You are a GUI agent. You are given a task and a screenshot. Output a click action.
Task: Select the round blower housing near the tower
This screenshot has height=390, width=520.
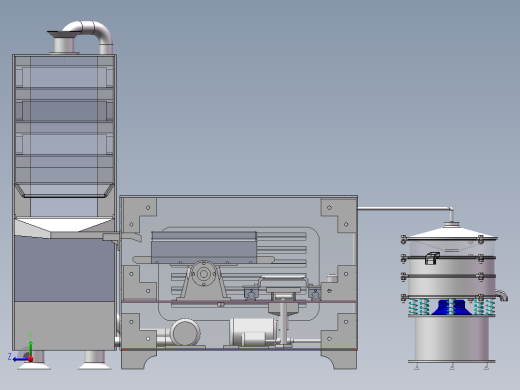point(185,332)
